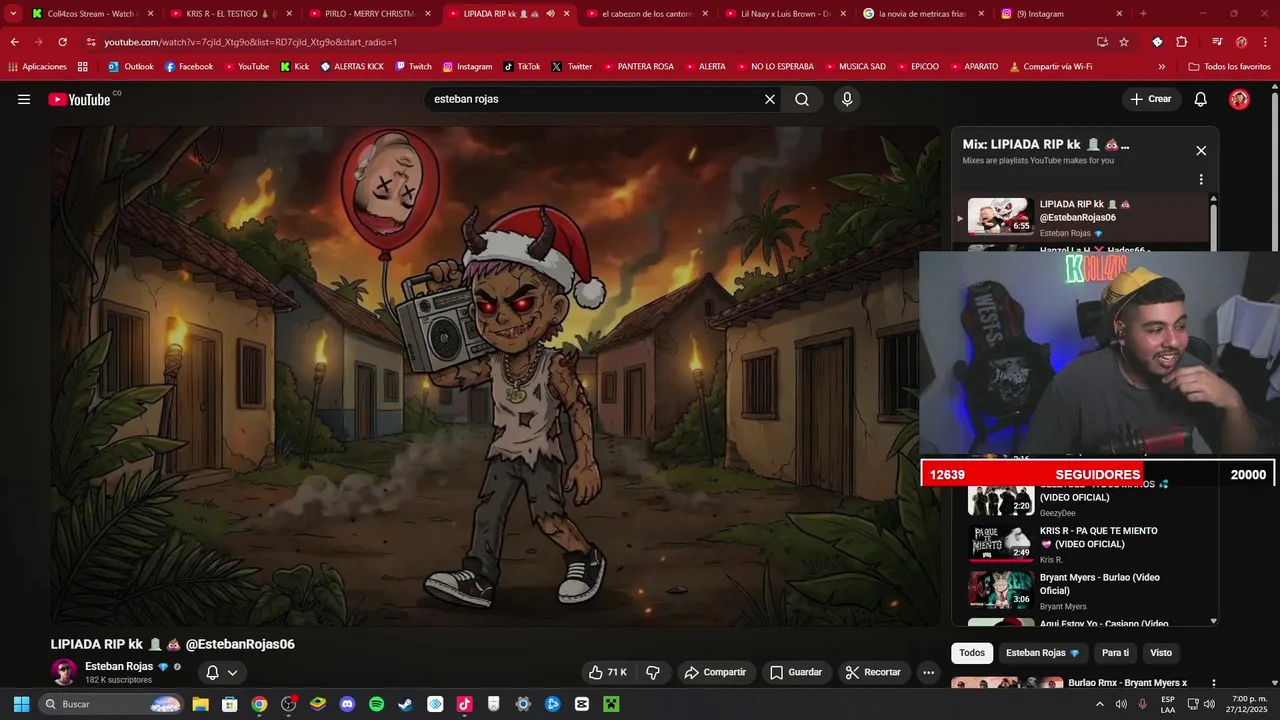Dislike the LIPIADA RIP video
Image resolution: width=1280 pixels, height=720 pixels.
click(x=653, y=672)
